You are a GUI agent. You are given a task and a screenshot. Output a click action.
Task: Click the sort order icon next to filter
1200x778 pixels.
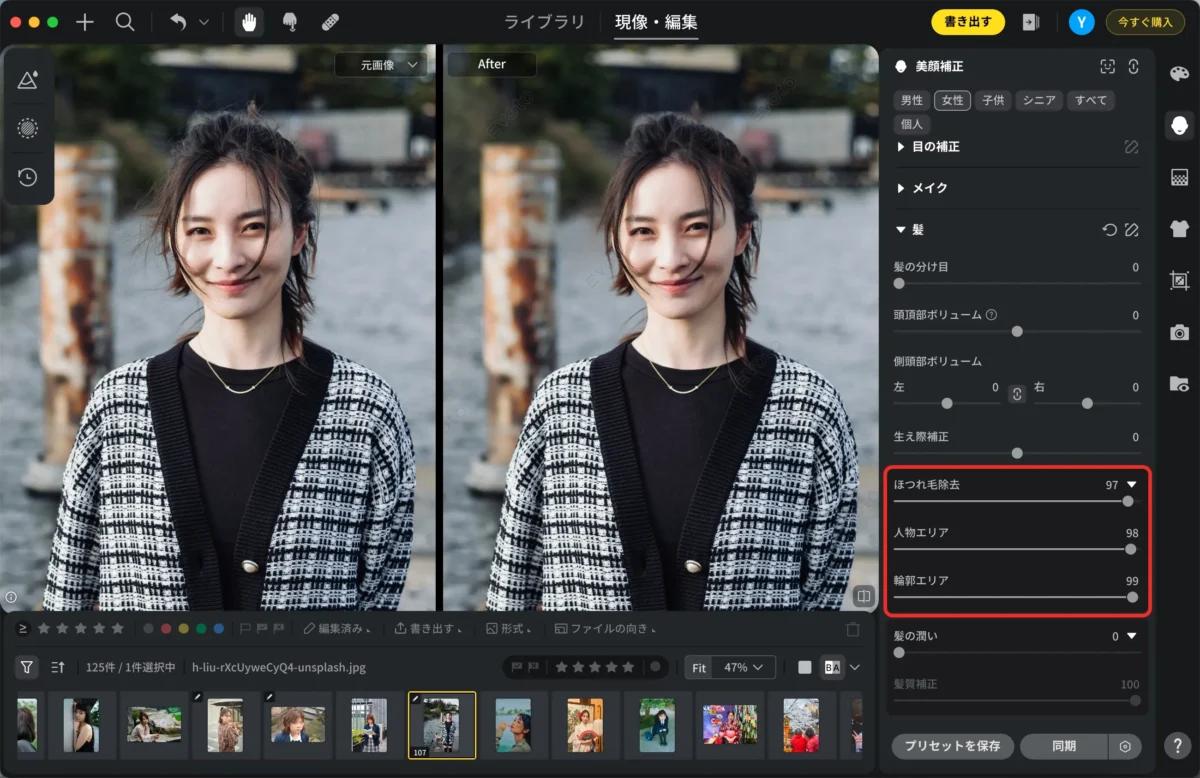click(58, 667)
